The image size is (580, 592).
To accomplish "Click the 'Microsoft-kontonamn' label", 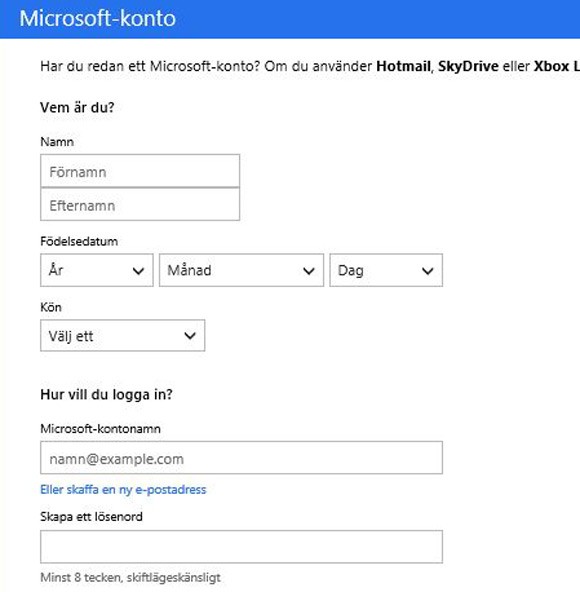I will tap(100, 429).
